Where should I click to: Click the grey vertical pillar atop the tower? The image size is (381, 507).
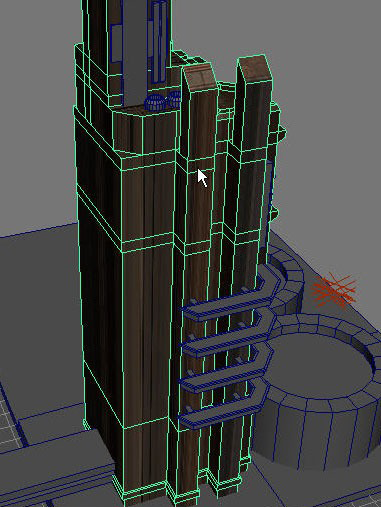click(x=135, y=53)
